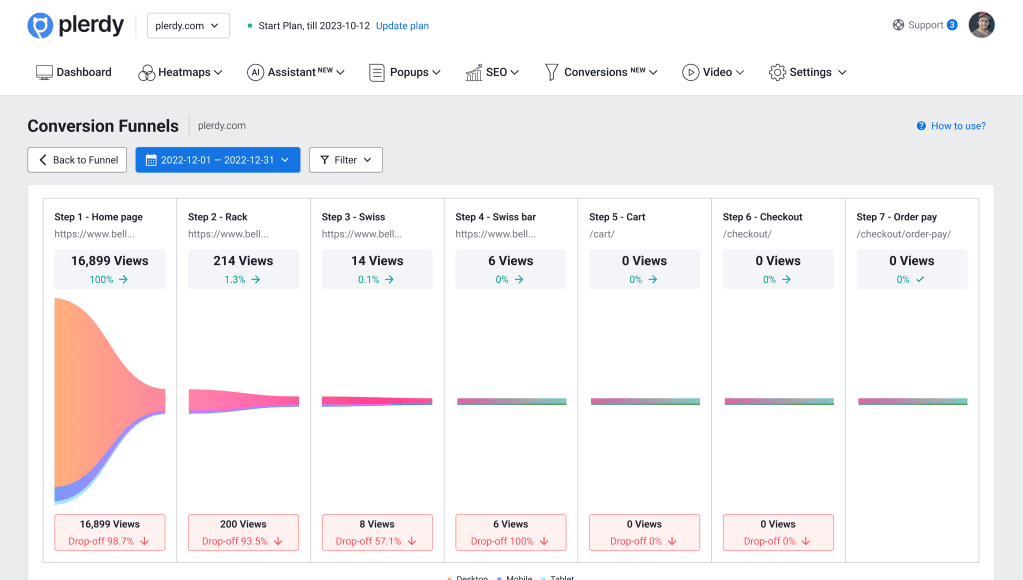Open the Settings gear icon
Image resolution: width=1023 pixels, height=580 pixels.
776,72
